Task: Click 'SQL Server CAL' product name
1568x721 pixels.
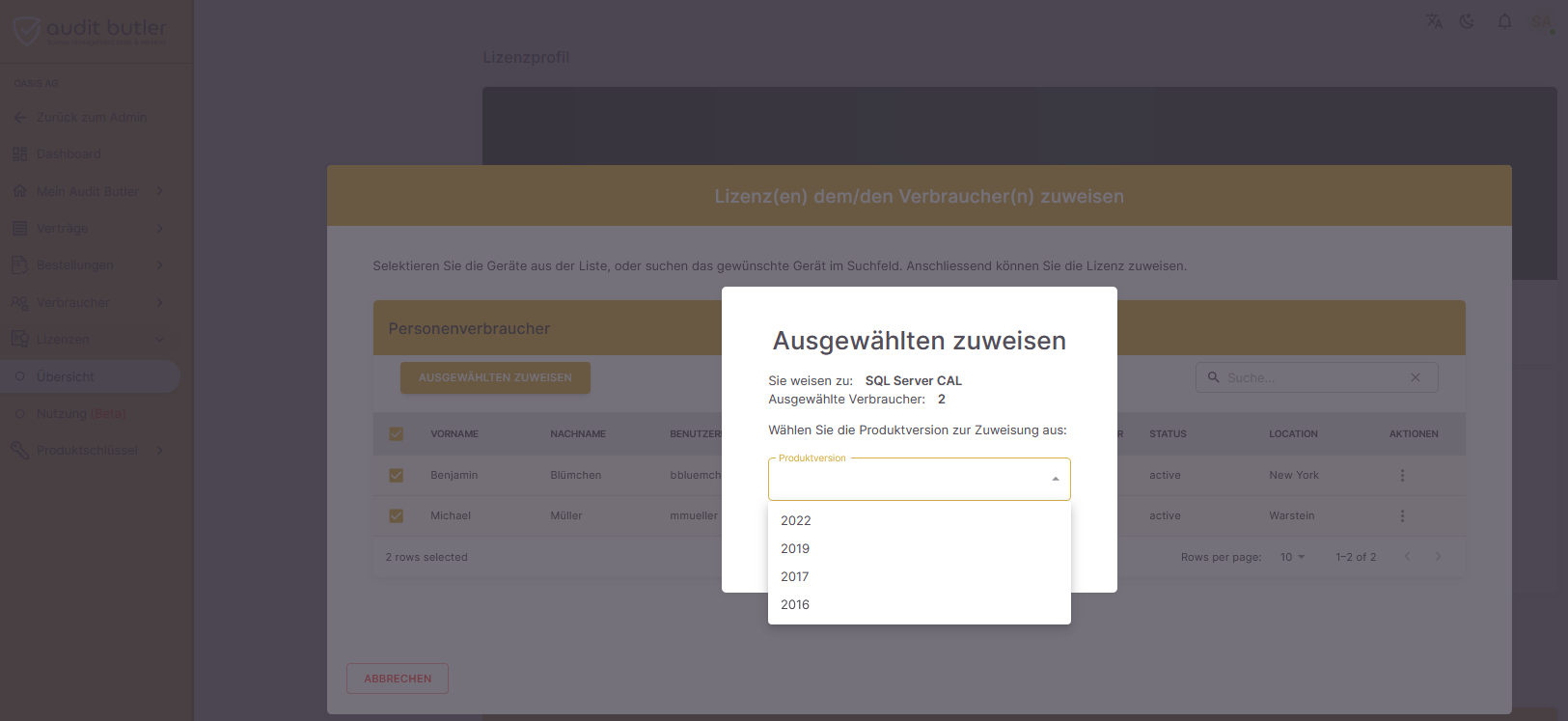Action: point(914,381)
